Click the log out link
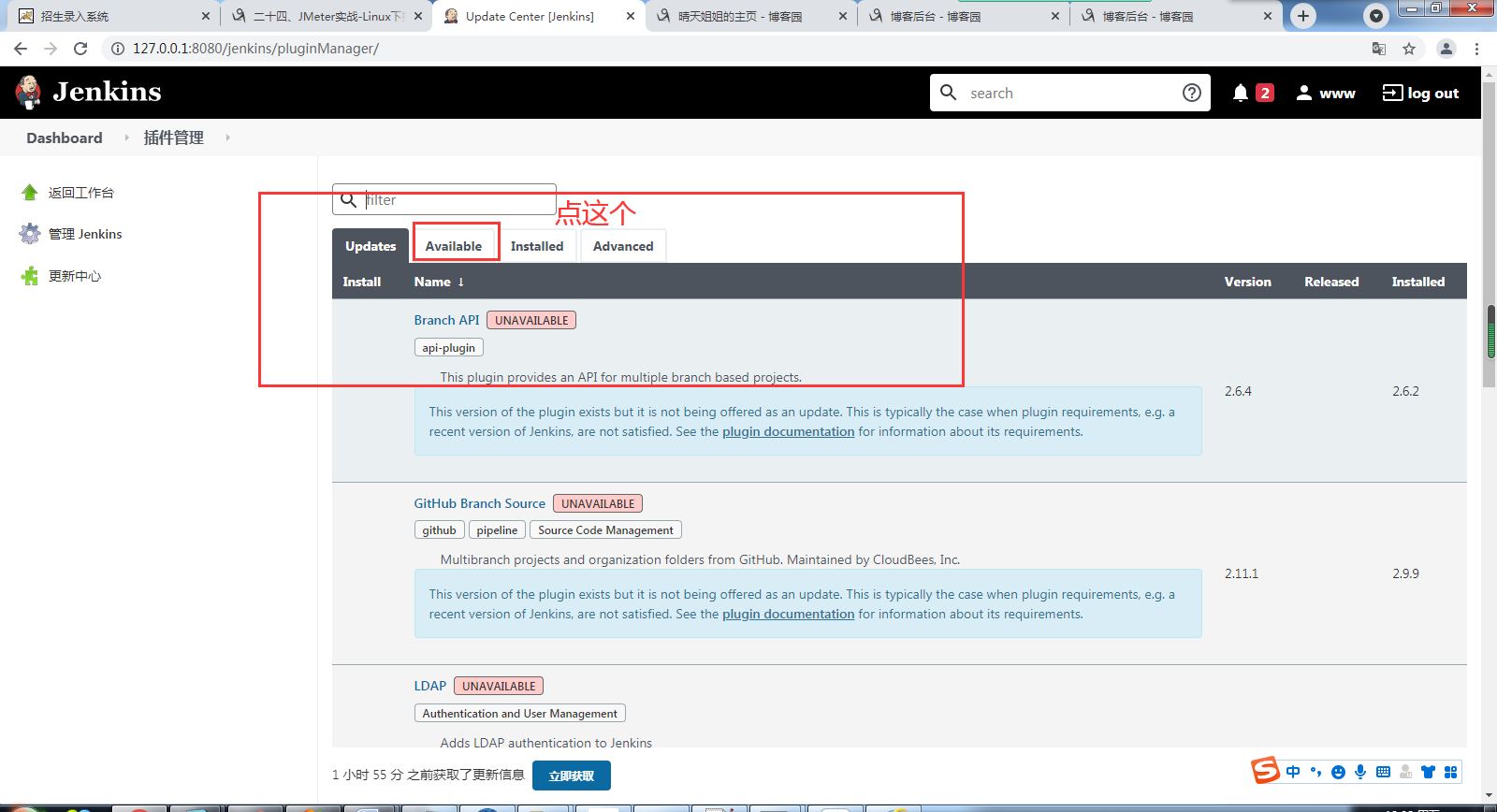 pyautogui.click(x=1421, y=93)
